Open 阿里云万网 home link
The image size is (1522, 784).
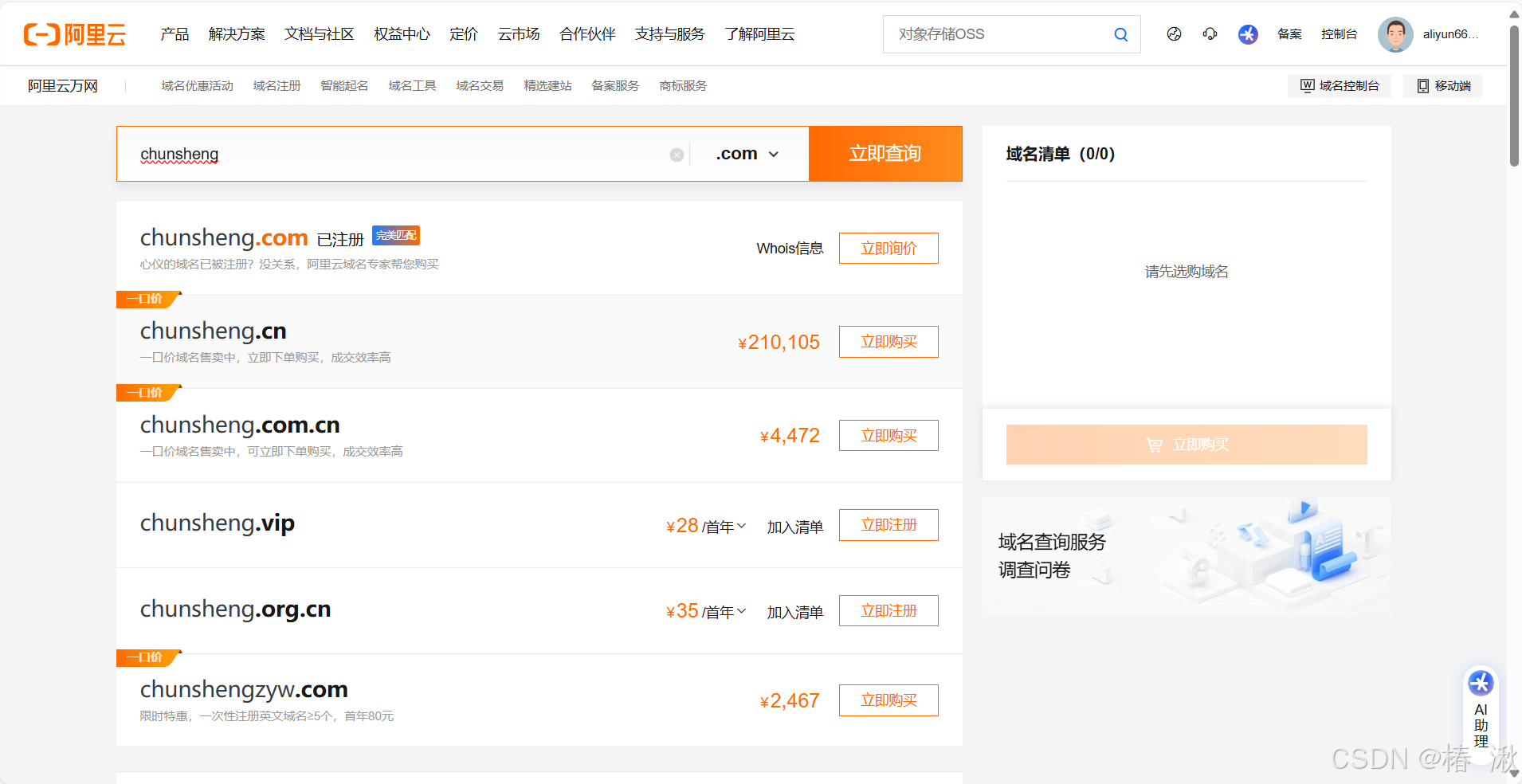(63, 86)
